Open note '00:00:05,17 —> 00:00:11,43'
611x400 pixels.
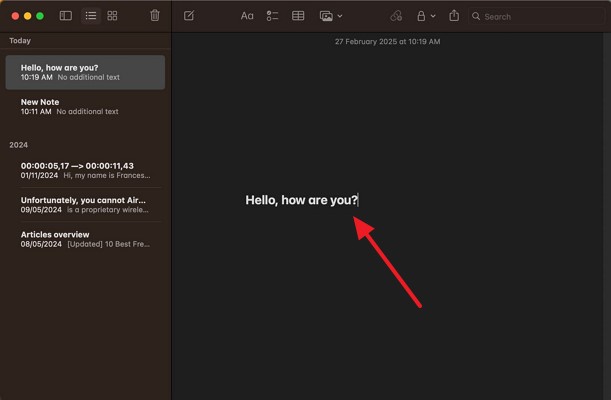point(85,171)
